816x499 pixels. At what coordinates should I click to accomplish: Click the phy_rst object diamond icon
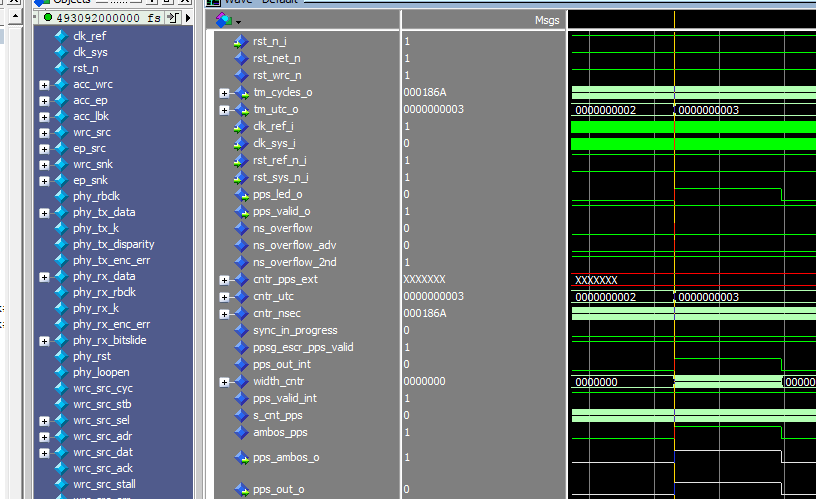[x=61, y=356]
